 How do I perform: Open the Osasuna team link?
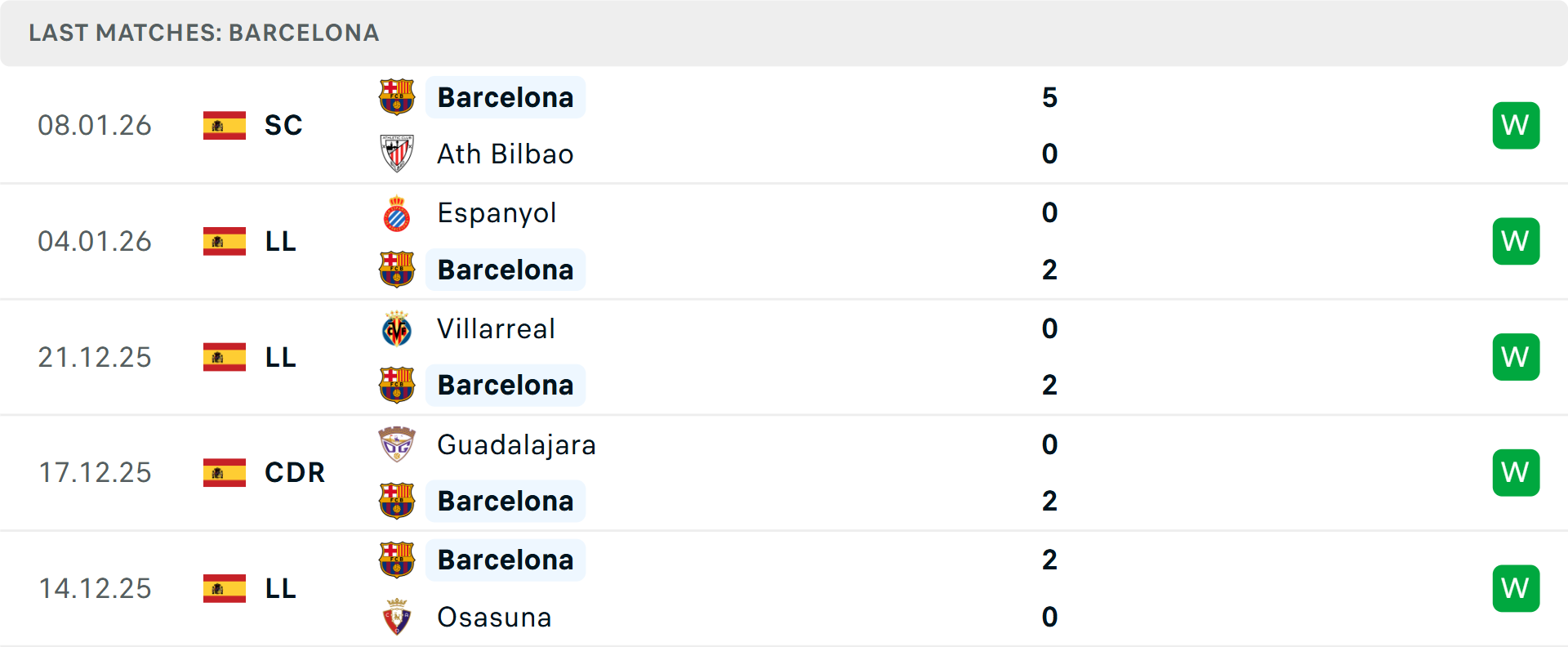coord(494,617)
